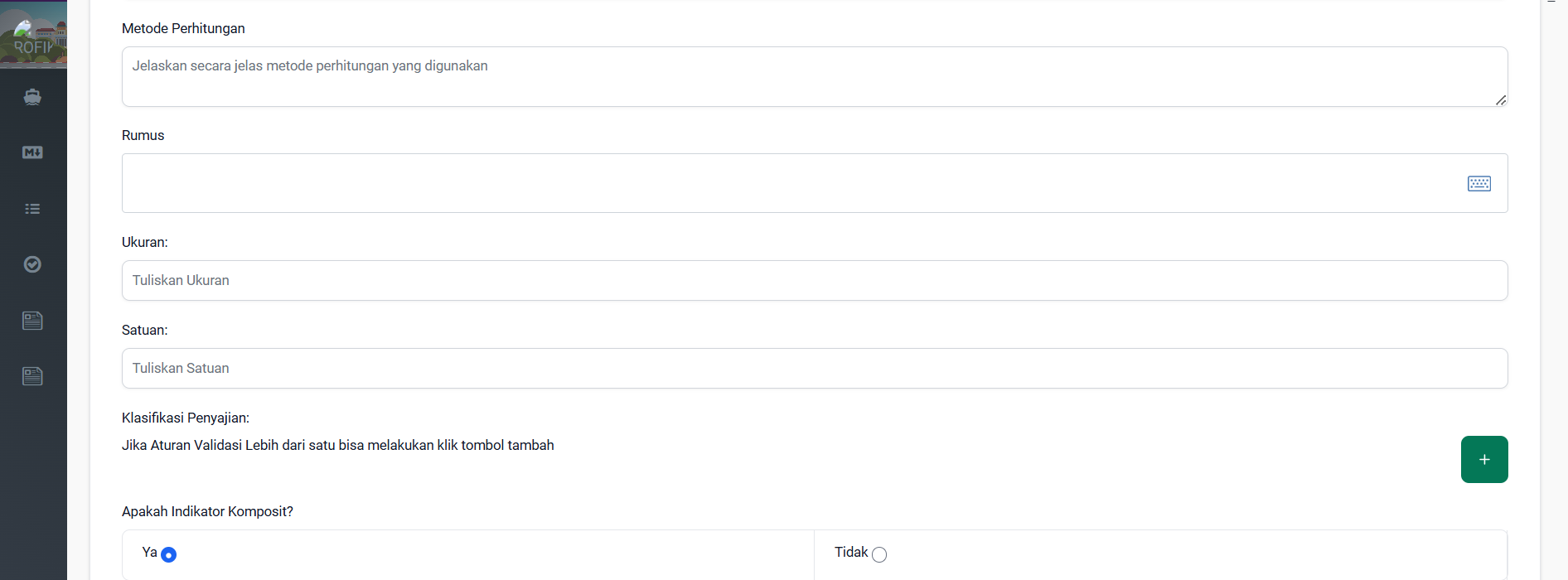This screenshot has width=1568, height=580.
Task: Focus the Metode Perhitungan text area
Action: click(x=815, y=76)
